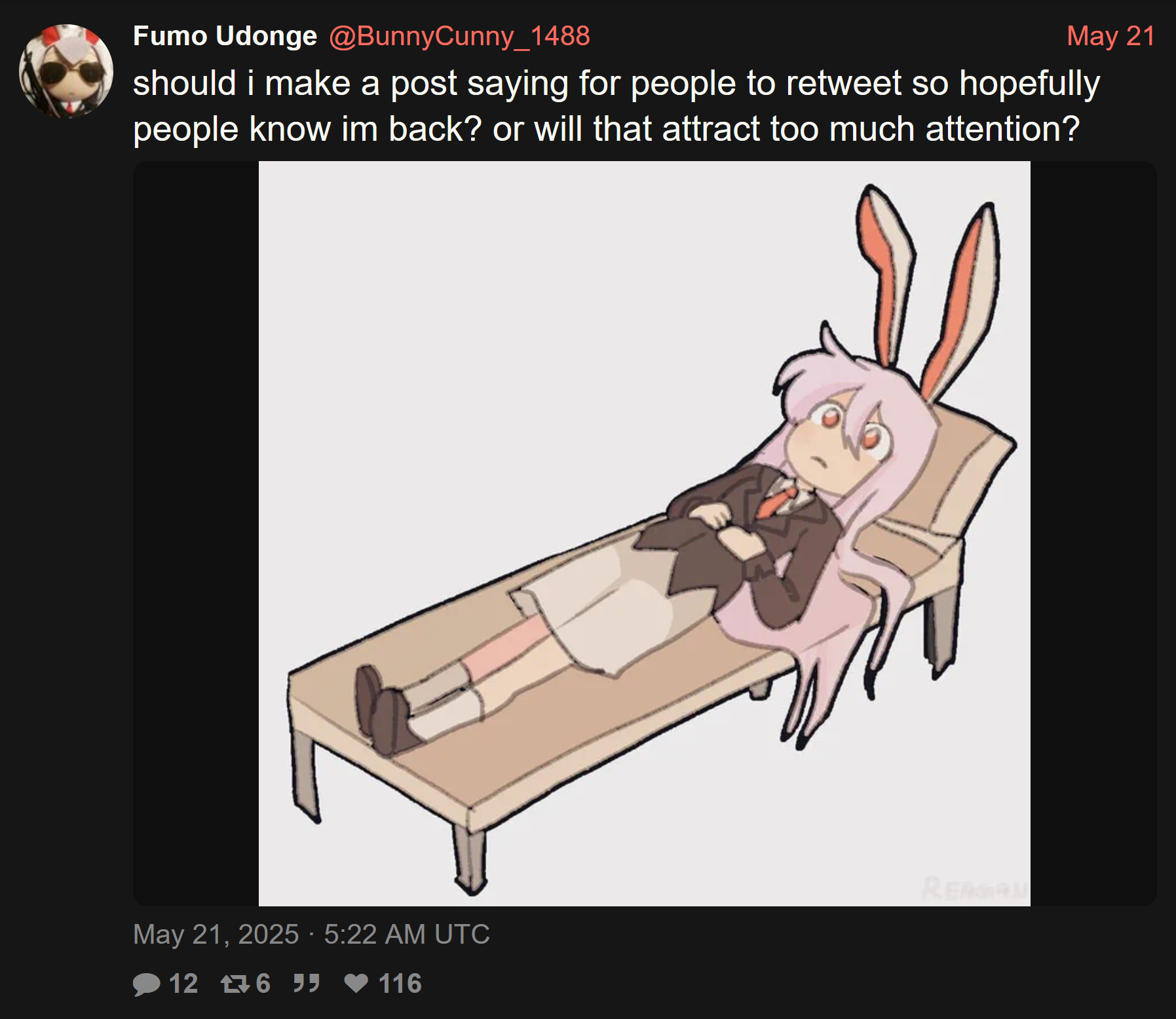Click the black bar right of the image

1093,534
